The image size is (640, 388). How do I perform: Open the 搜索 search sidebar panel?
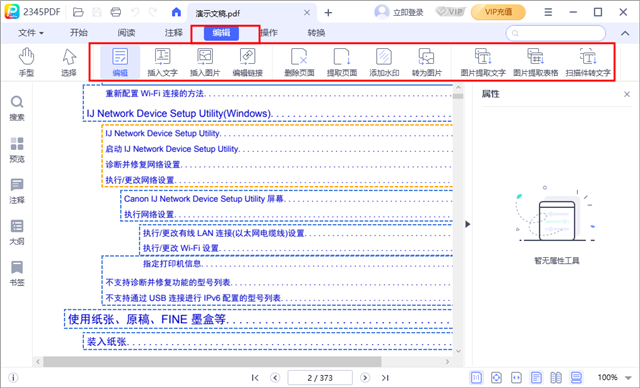[17, 109]
